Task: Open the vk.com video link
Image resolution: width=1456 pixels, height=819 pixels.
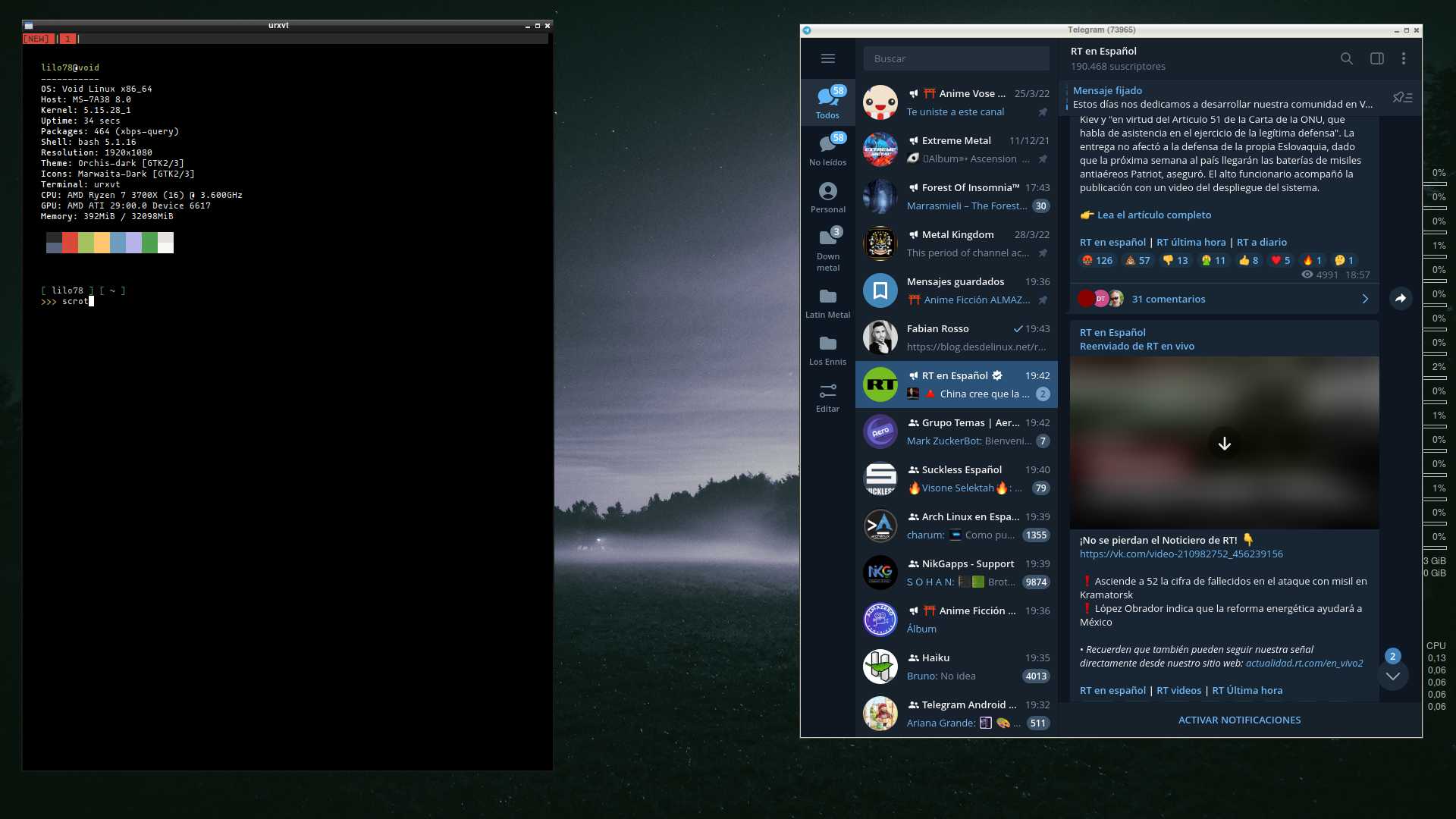Action: point(1181,554)
